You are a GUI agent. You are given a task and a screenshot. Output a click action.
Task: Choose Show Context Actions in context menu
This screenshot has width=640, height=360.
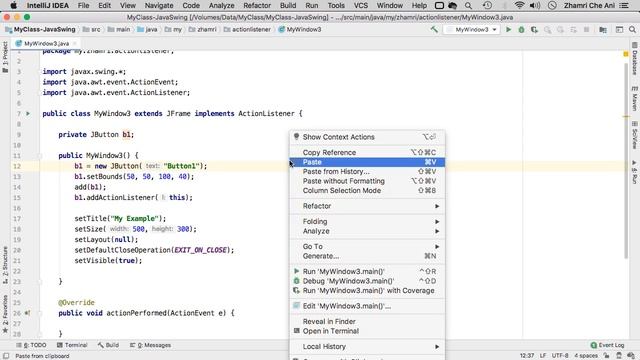coord(367,137)
